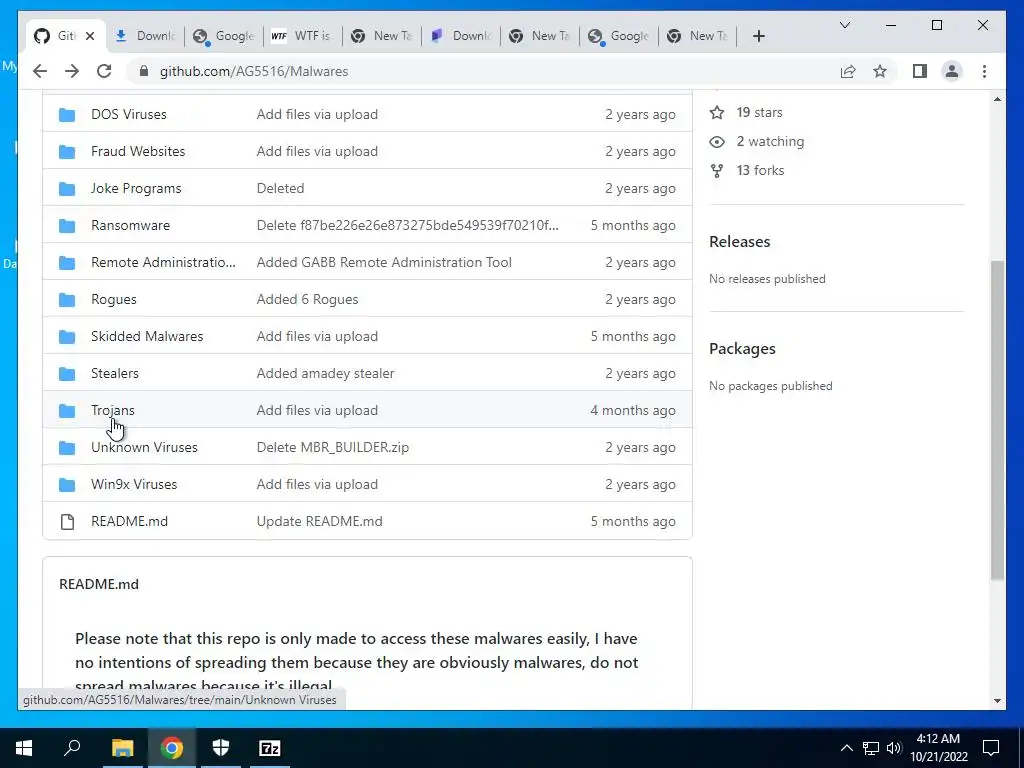Open Unknown Viruses folder link
1024x768 pixels.
[144, 448]
